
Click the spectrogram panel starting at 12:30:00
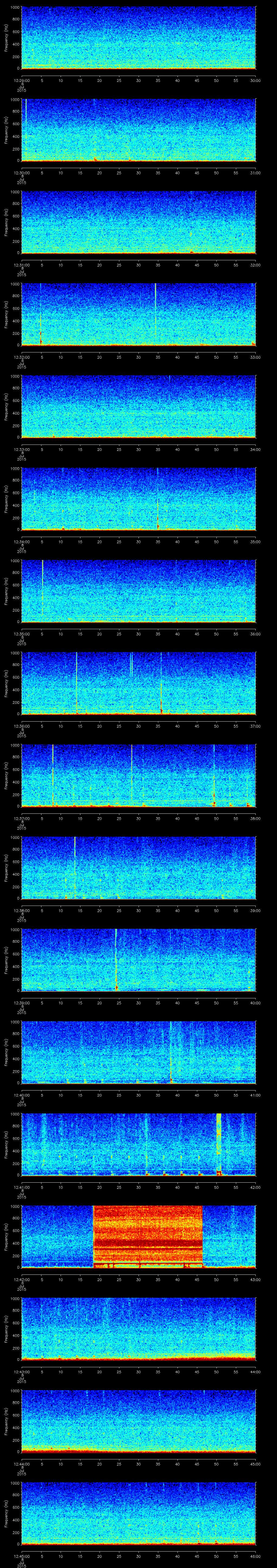click(139, 130)
